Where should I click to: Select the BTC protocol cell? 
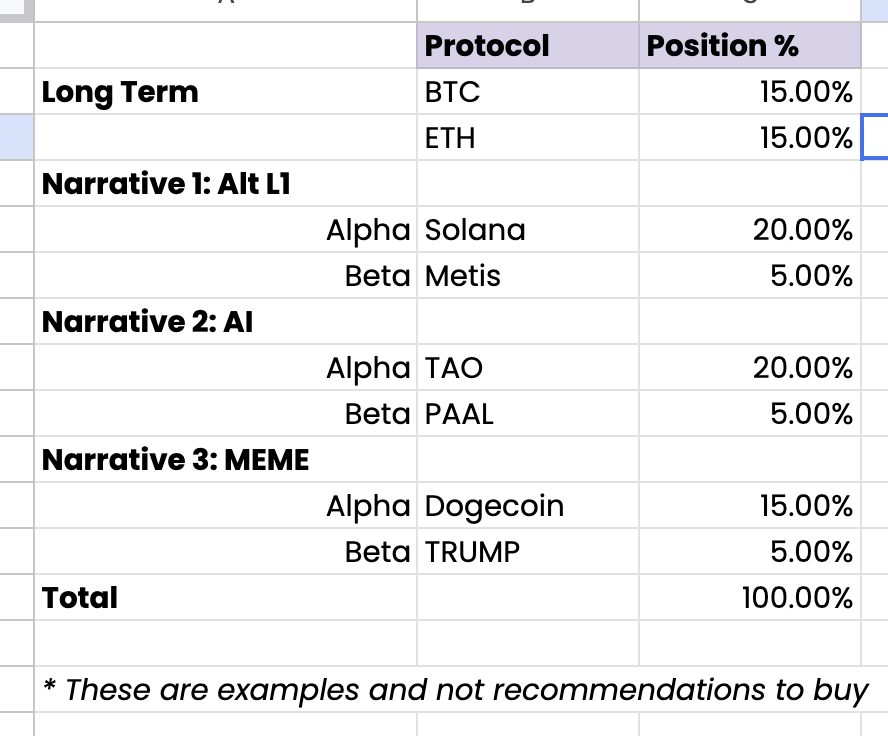coord(527,92)
